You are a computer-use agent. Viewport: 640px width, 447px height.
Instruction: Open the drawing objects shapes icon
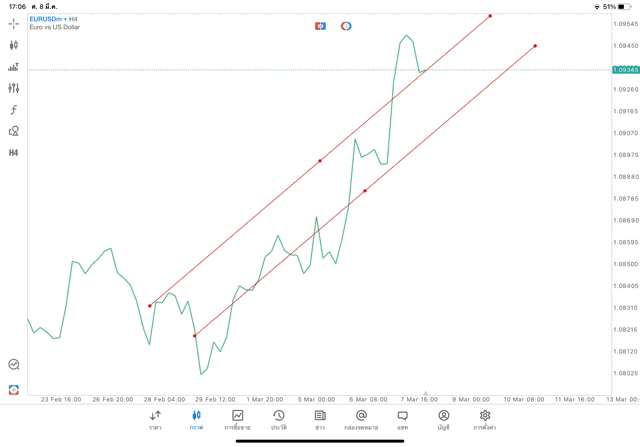click(14, 131)
